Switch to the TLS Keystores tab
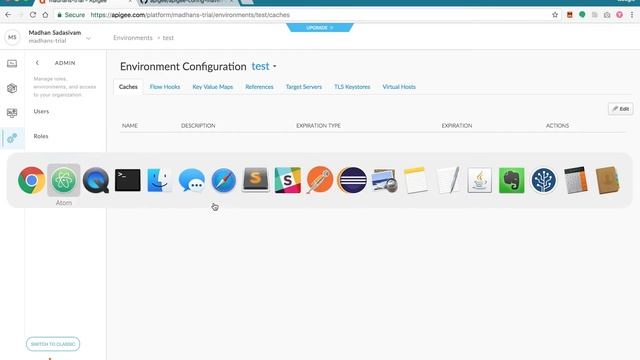Viewport: 640px width, 360px height. 352,87
